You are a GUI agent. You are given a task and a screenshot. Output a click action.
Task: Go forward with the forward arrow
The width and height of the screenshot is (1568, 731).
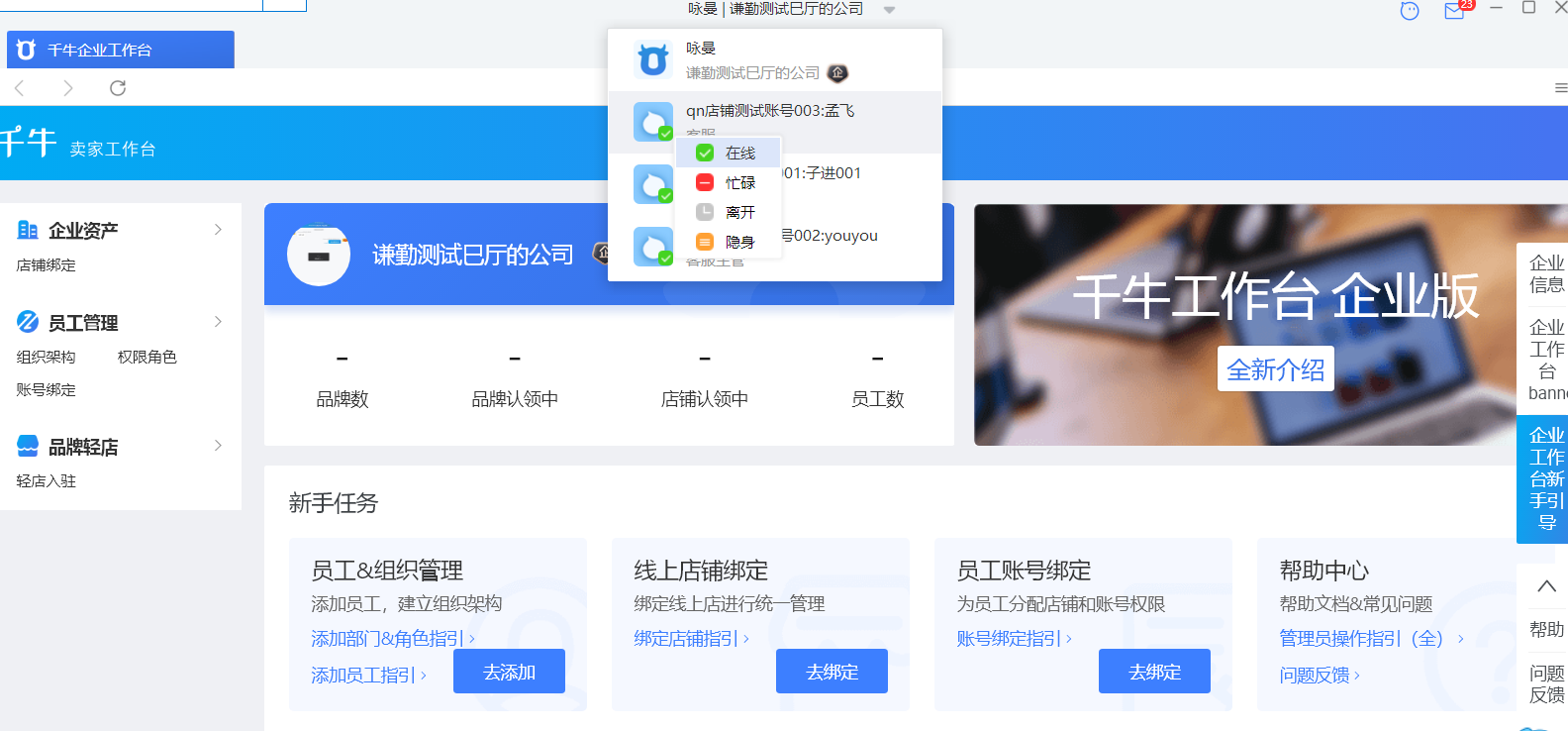coord(67,88)
